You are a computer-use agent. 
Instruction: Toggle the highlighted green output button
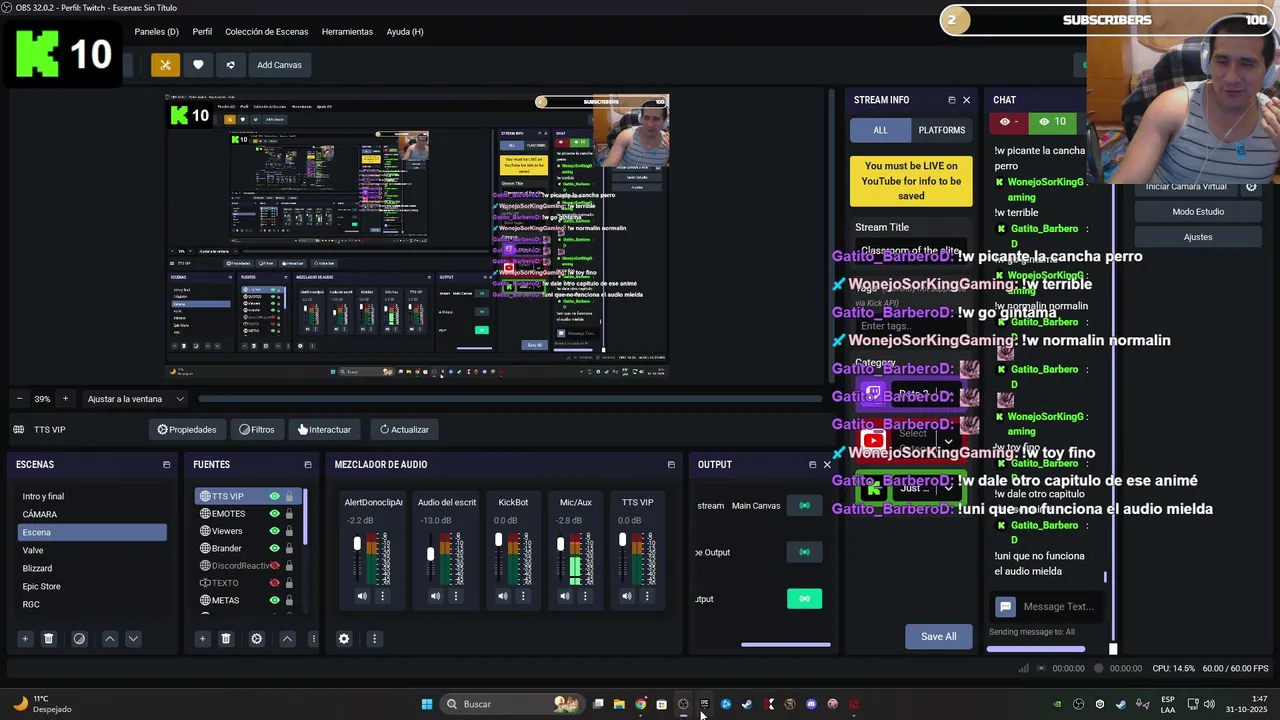pos(804,598)
